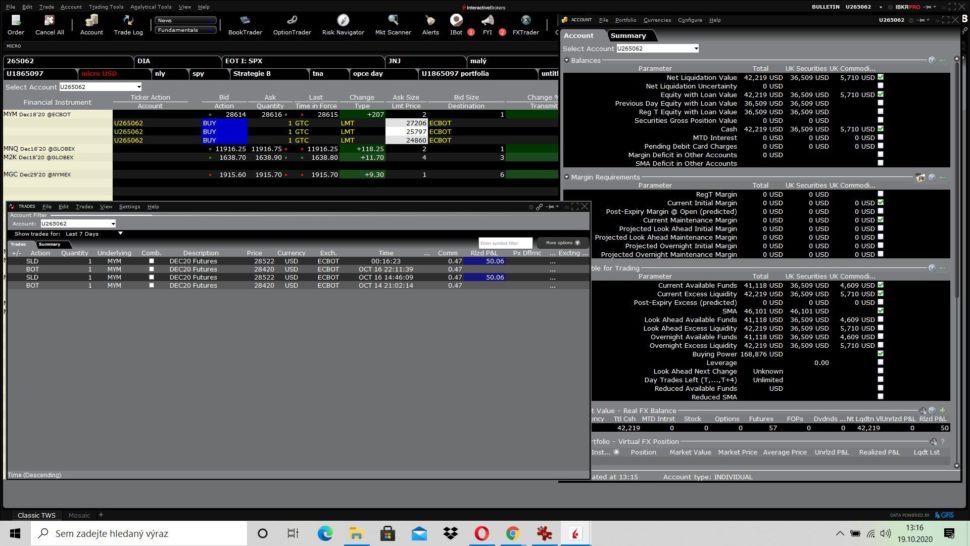Open Analytical Tools menu
Viewport: 970px width, 546px height.
tap(150, 7)
